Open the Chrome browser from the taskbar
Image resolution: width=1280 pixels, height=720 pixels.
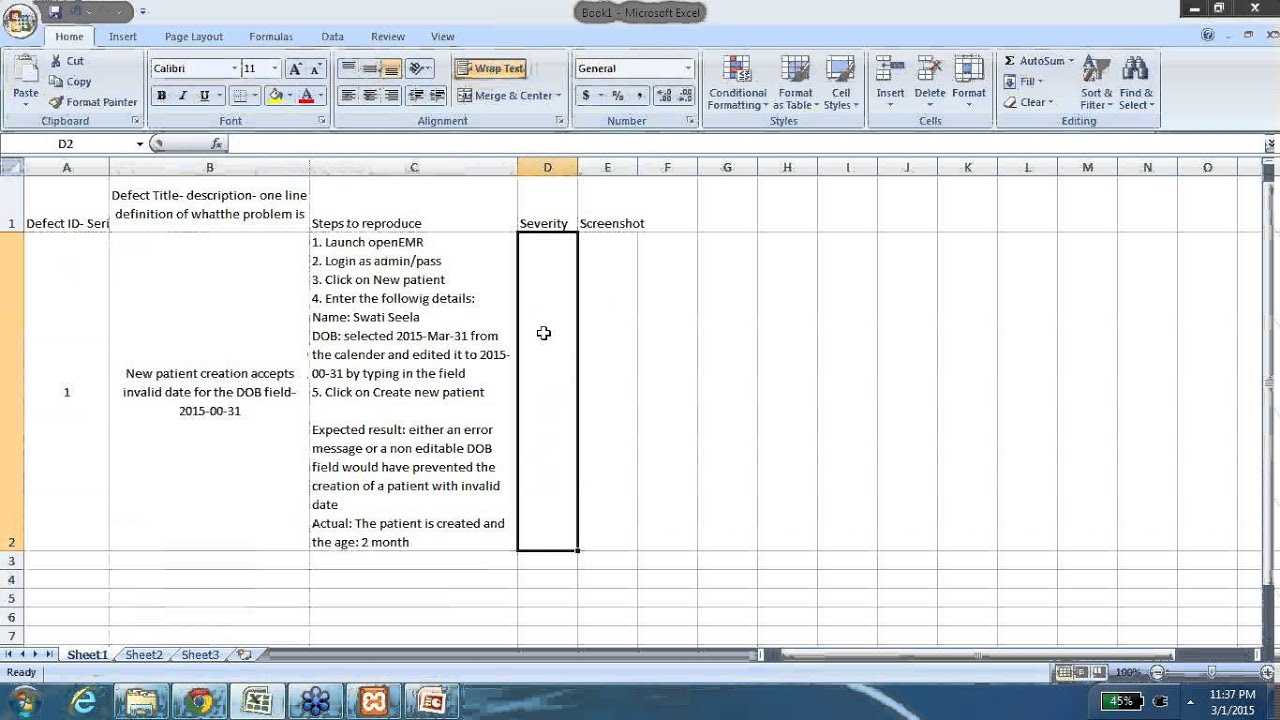click(200, 701)
